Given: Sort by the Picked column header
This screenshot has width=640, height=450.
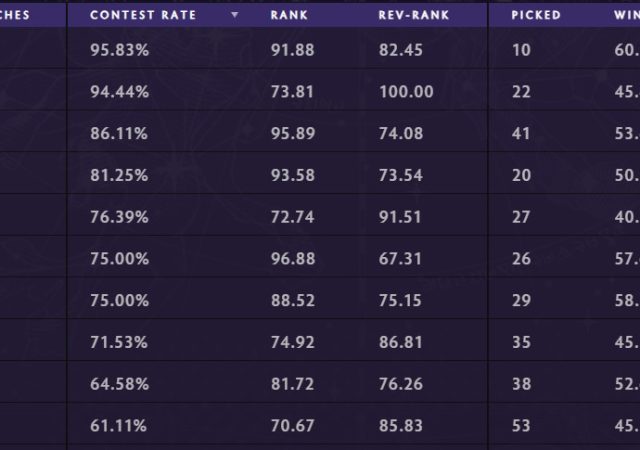Looking at the screenshot, I should click(x=535, y=16).
